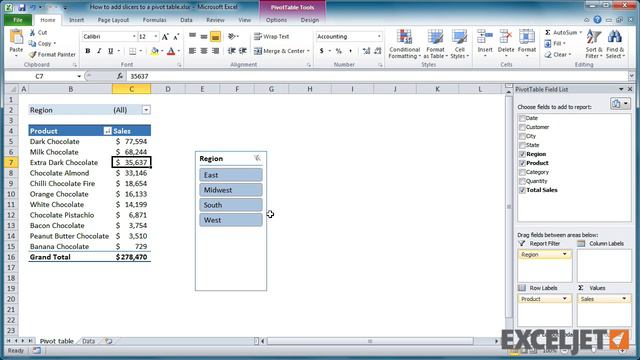The width and height of the screenshot is (640, 360).
Task: Click the Paste icon in Clipboard group
Action: [16, 38]
